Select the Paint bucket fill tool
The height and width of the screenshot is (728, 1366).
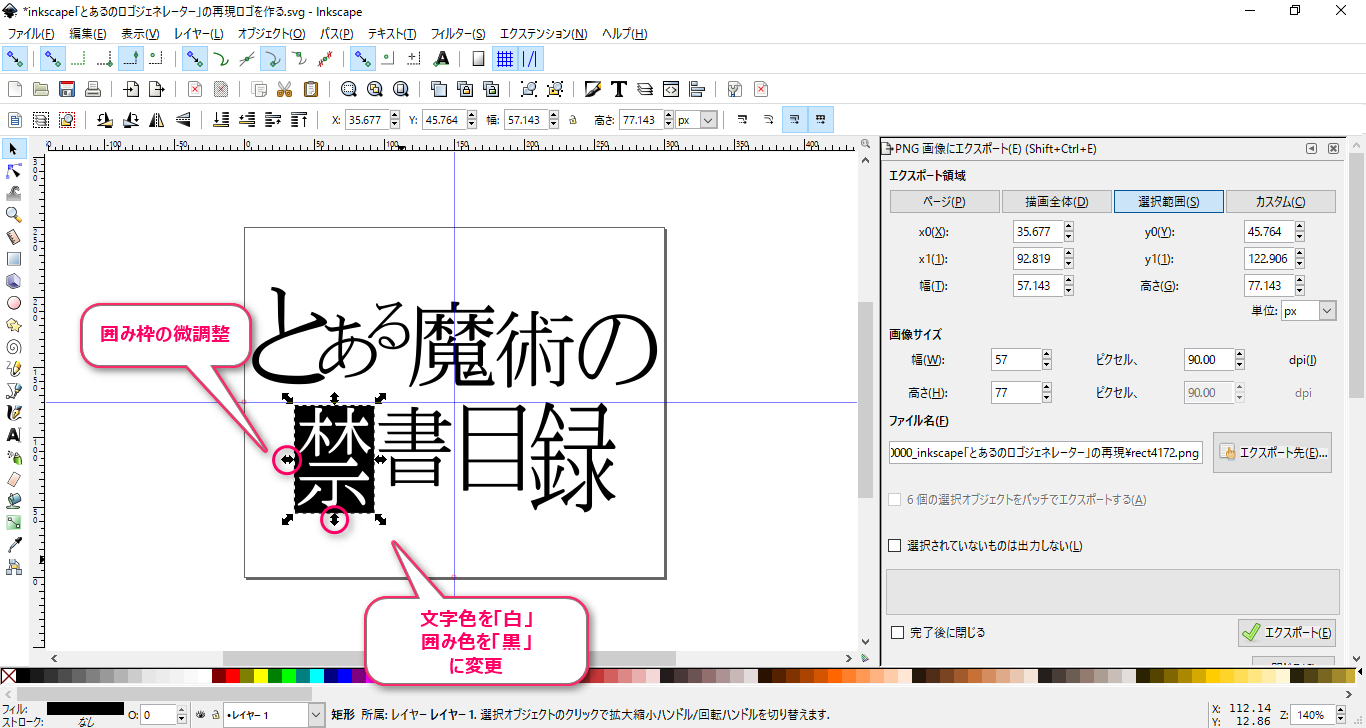[14, 501]
